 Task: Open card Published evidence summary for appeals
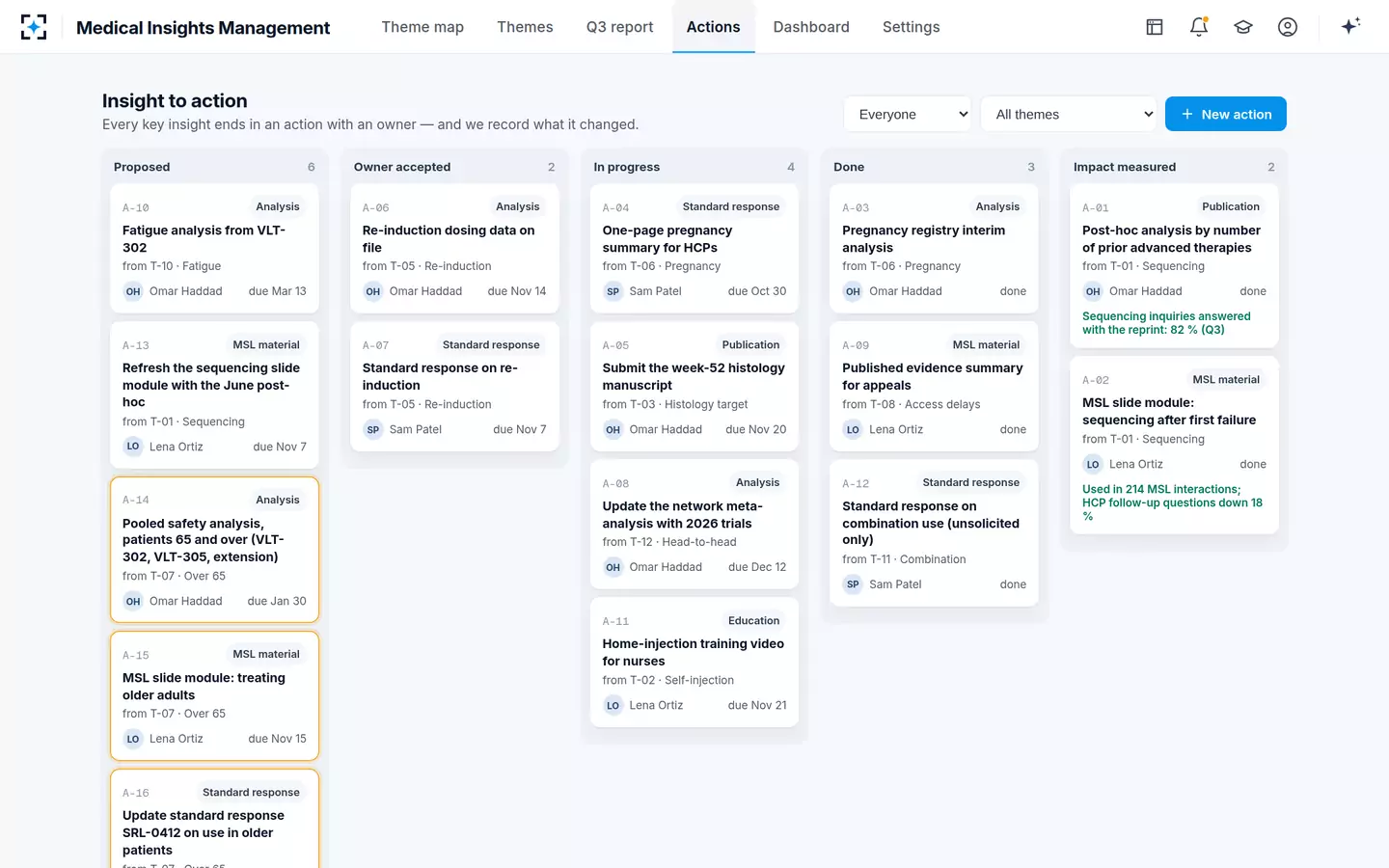pos(934,386)
